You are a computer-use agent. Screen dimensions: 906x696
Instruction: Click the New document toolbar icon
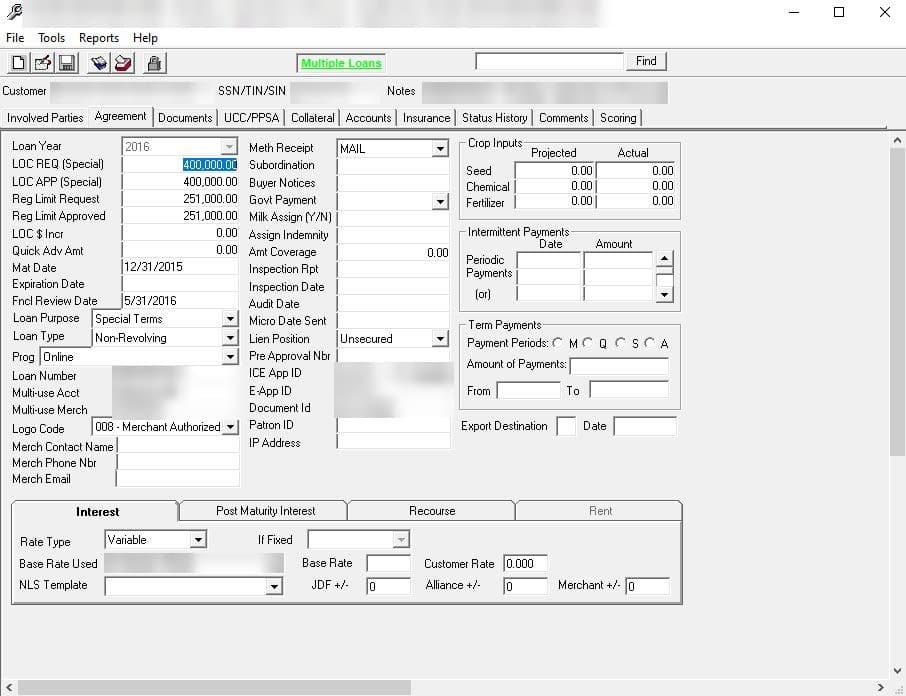[18, 62]
